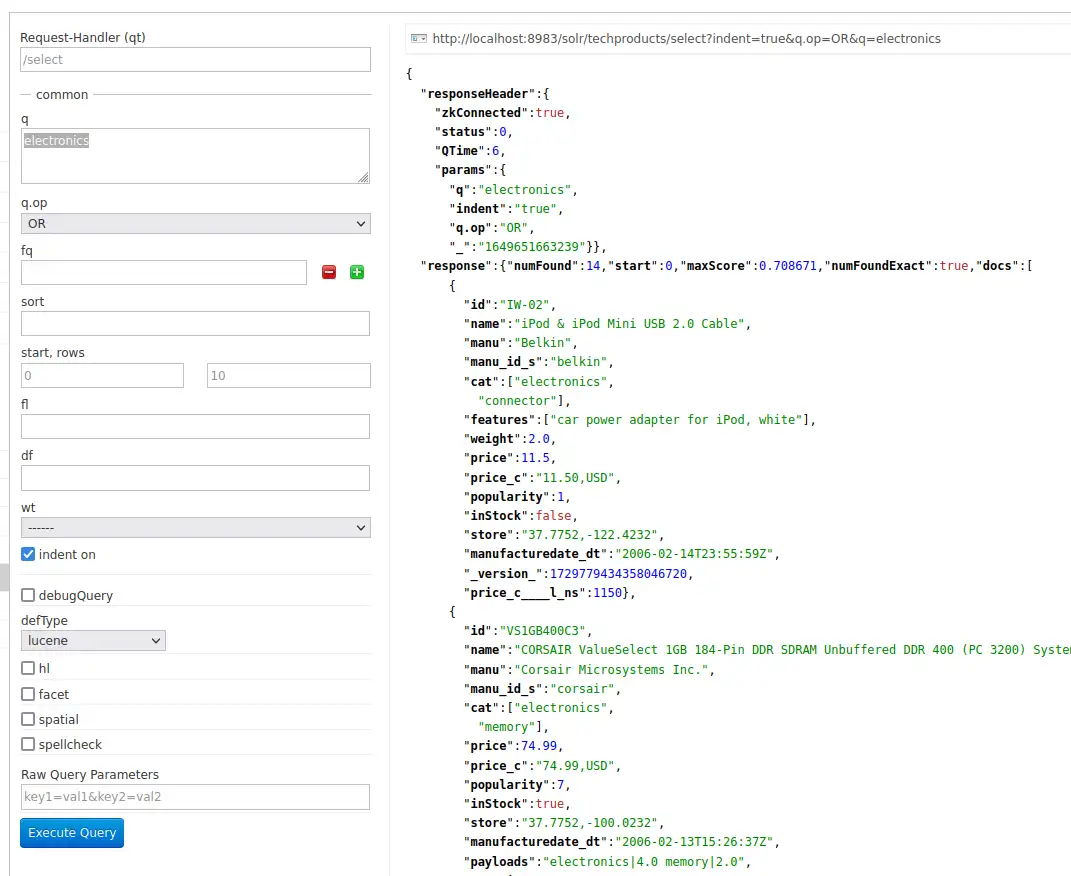Click the manufacturedate_dt "2006-02-13T15:26:37Z"

tap(694, 841)
